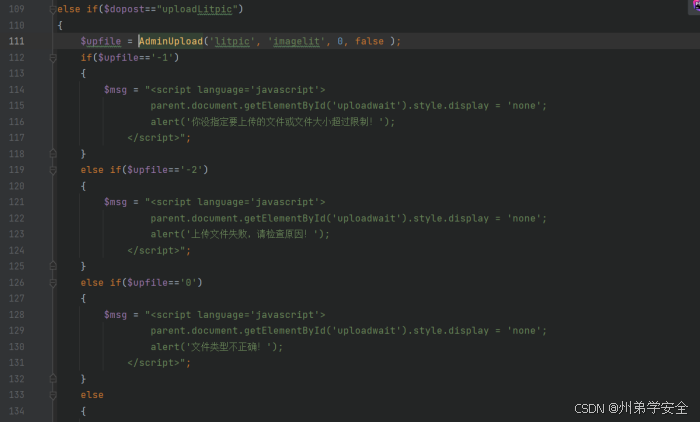The width and height of the screenshot is (700, 422).
Task: Click 'none' value on line 115
Action: (524, 106)
